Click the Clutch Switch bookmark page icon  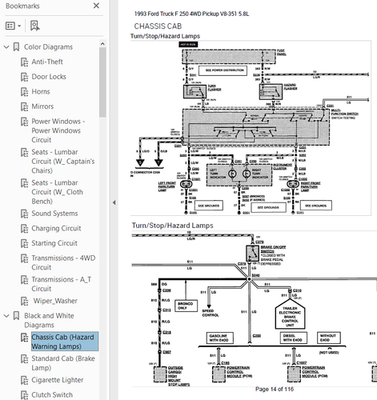coord(24,395)
